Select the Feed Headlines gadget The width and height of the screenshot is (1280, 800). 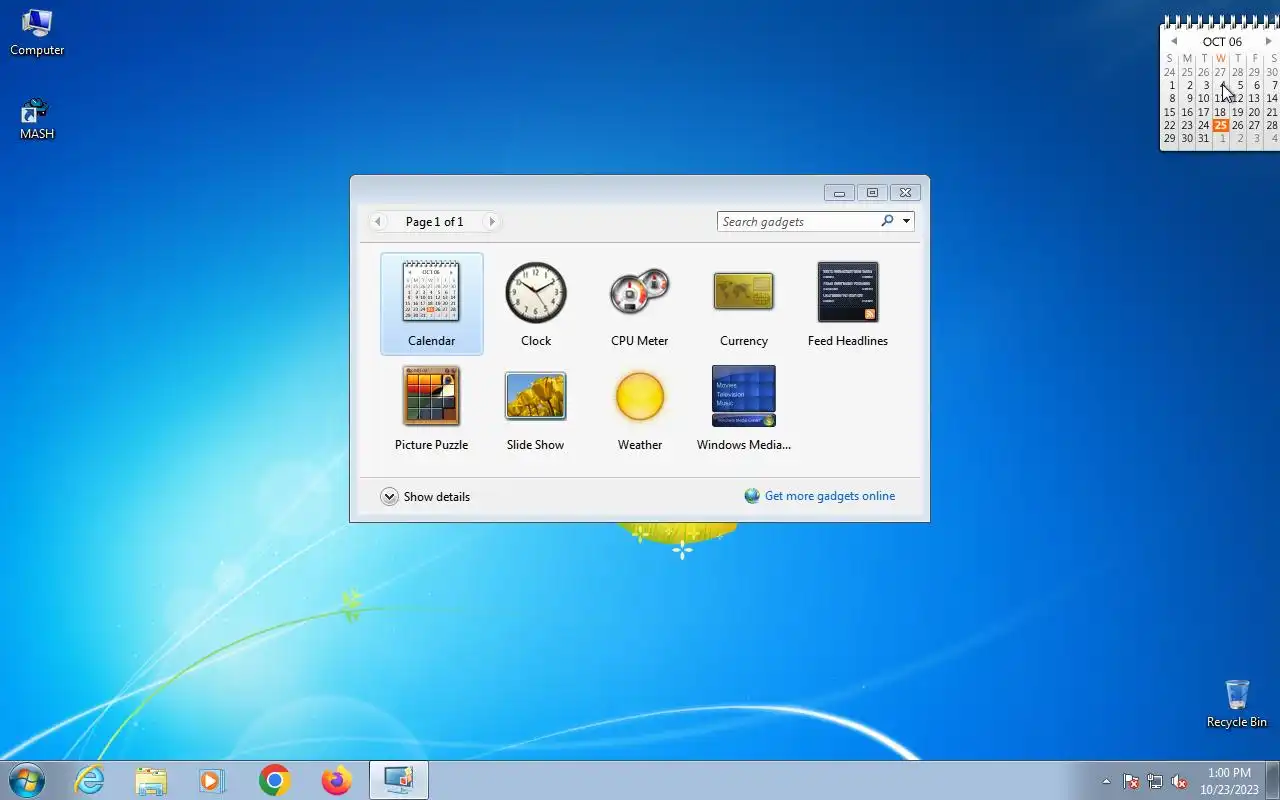[x=848, y=304]
